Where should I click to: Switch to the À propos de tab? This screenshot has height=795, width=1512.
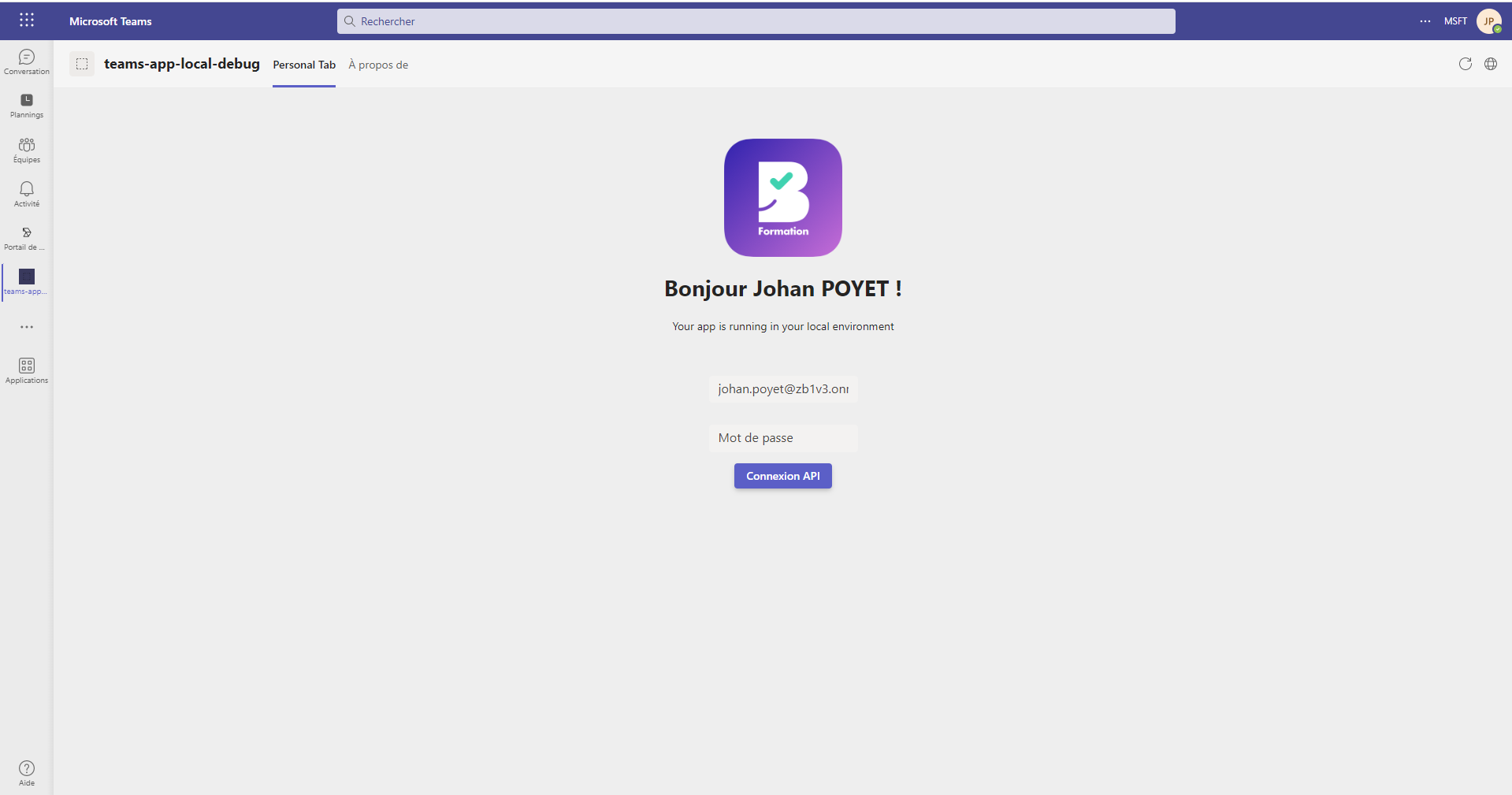(378, 65)
